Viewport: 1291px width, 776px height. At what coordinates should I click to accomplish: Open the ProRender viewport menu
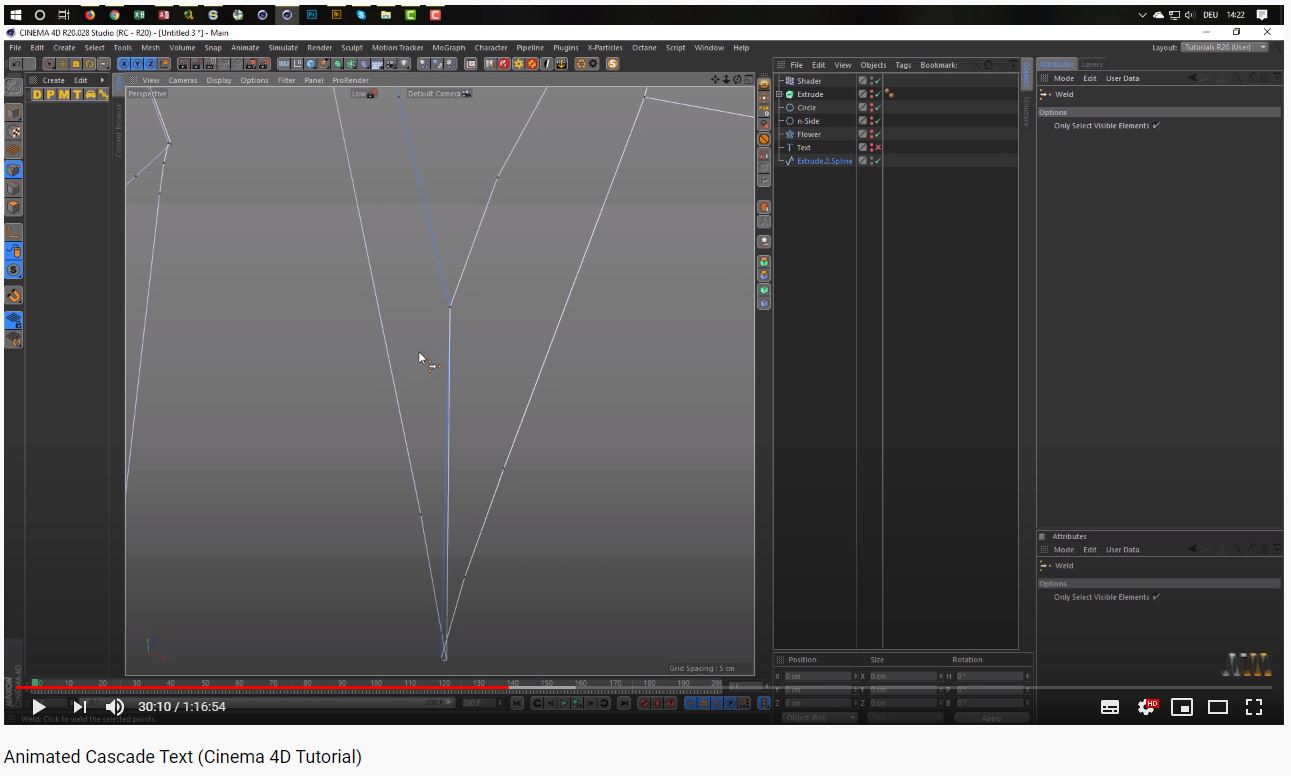pos(351,80)
